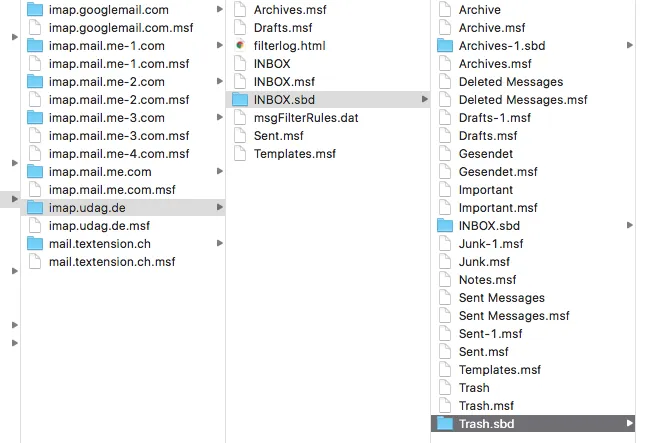Click the INBOX.sbd folder icon in right column
Viewport: 669px width, 443px height.
[x=445, y=225]
